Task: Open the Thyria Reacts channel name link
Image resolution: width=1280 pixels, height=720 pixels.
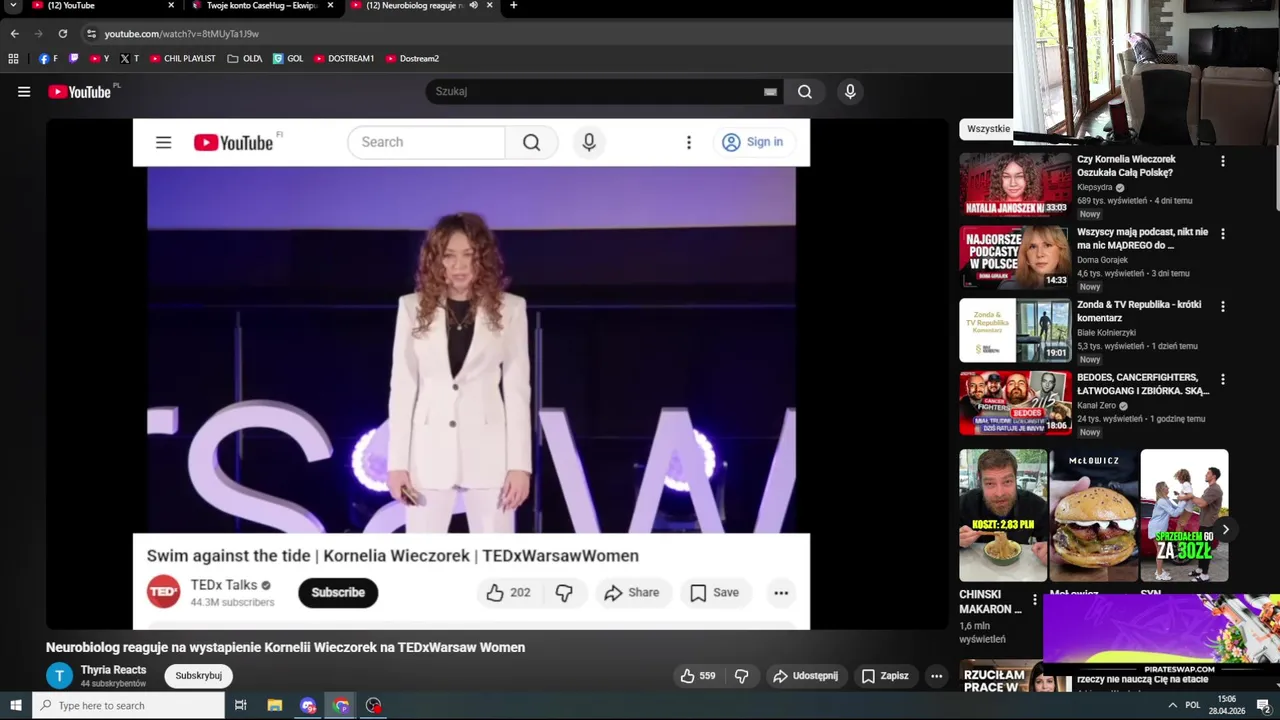Action: pos(113,670)
